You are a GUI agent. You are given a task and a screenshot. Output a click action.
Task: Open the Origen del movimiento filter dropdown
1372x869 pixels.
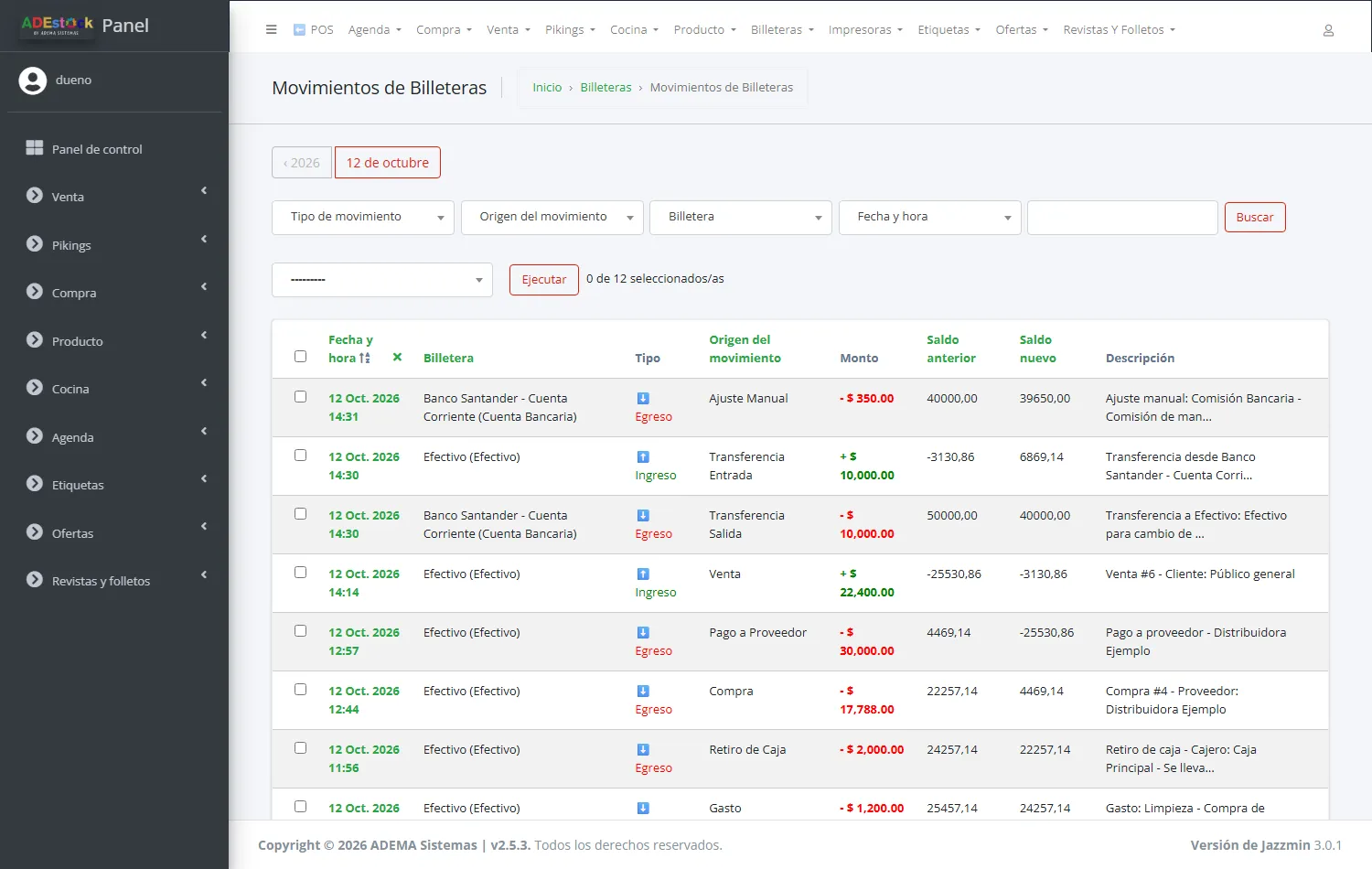pyautogui.click(x=552, y=218)
